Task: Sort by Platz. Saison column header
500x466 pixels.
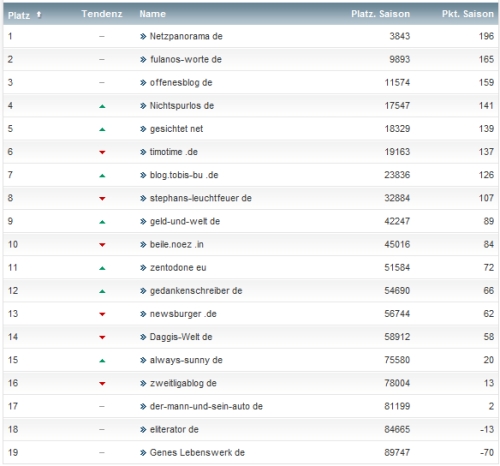Action: (380, 14)
